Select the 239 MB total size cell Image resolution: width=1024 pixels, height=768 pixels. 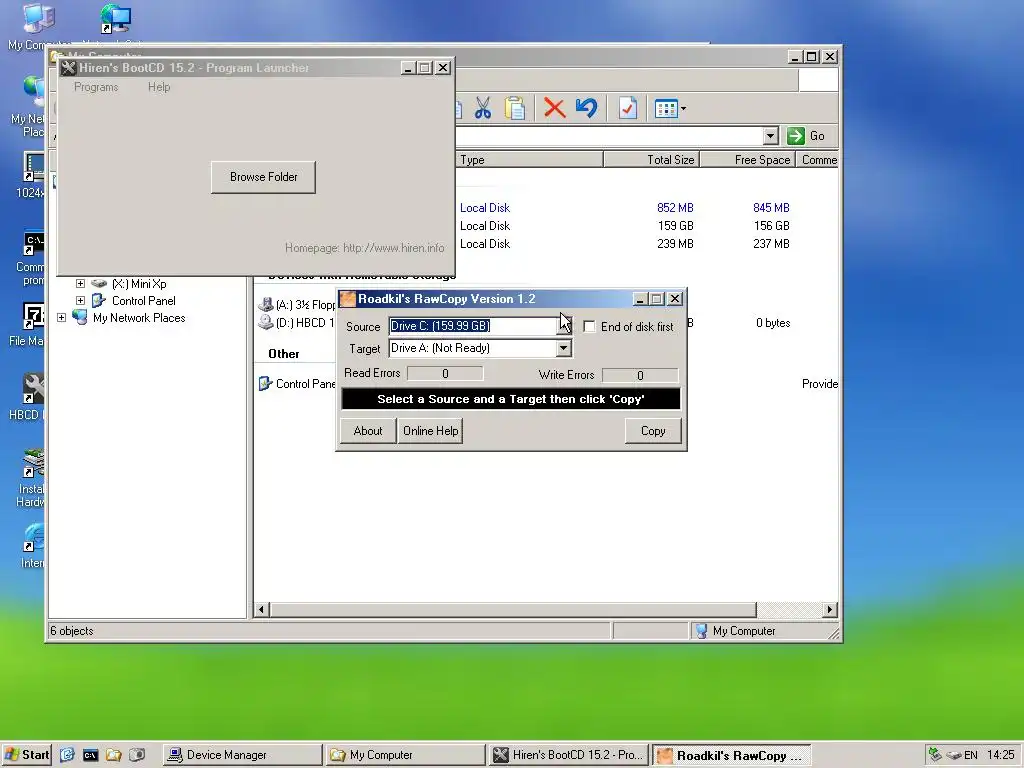675,244
